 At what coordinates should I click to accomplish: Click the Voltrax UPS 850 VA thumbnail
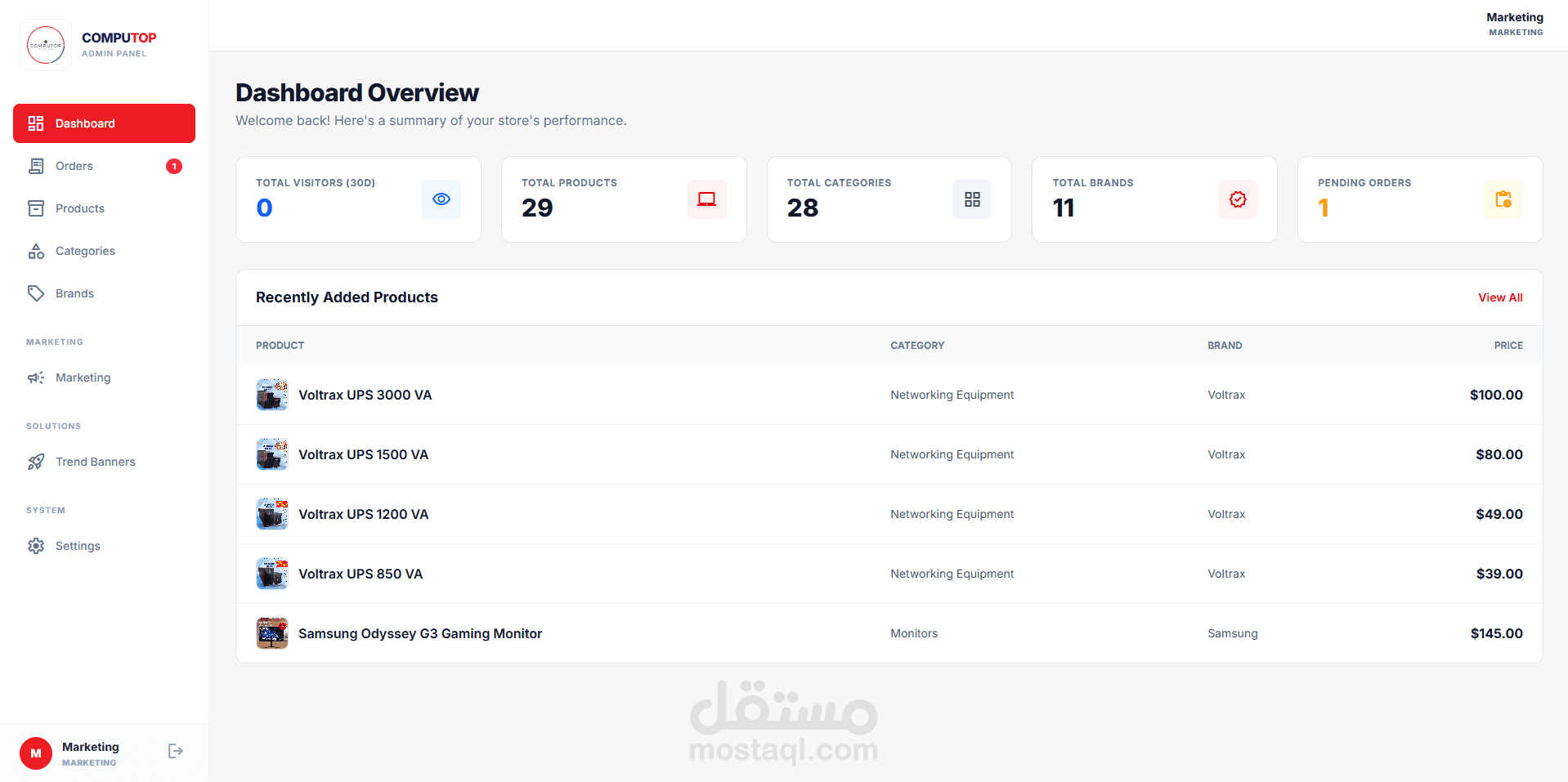click(x=272, y=574)
